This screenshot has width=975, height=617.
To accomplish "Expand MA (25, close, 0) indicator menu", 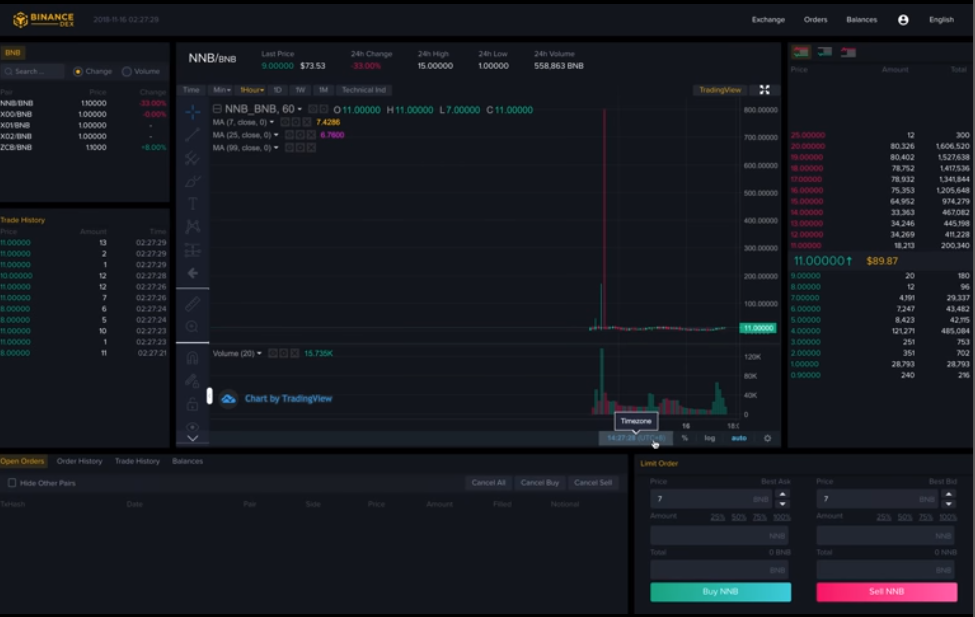I will point(276,135).
